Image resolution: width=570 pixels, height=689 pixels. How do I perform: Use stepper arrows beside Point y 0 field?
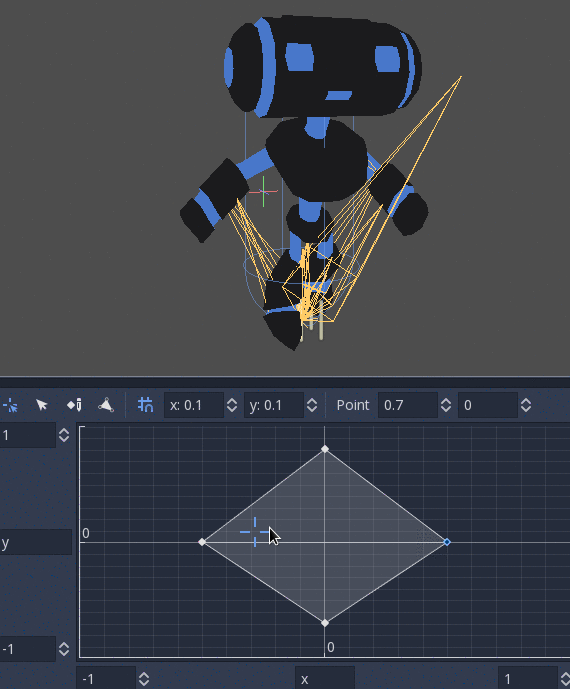tap(526, 405)
